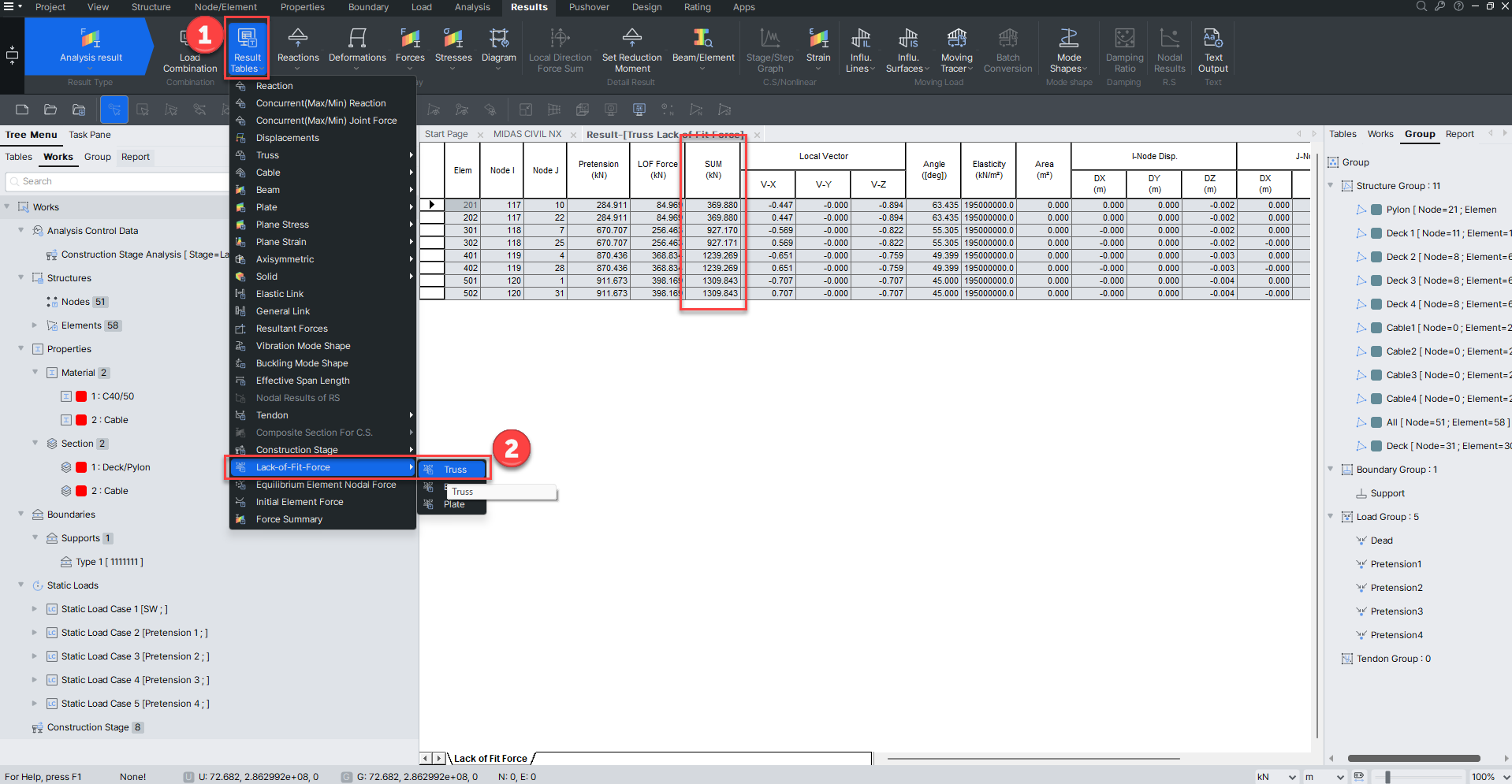Click Lack of Fit Force sheet tab
Viewport: 1512px width, 784px height.
coord(490,759)
